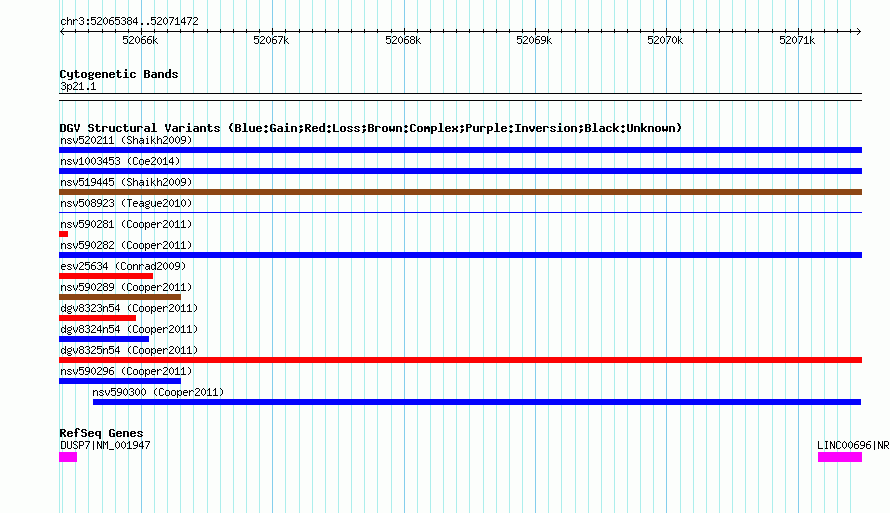The image size is (890, 513).
Task: Select the brown complex bar under nsv519445
Action: (460, 192)
